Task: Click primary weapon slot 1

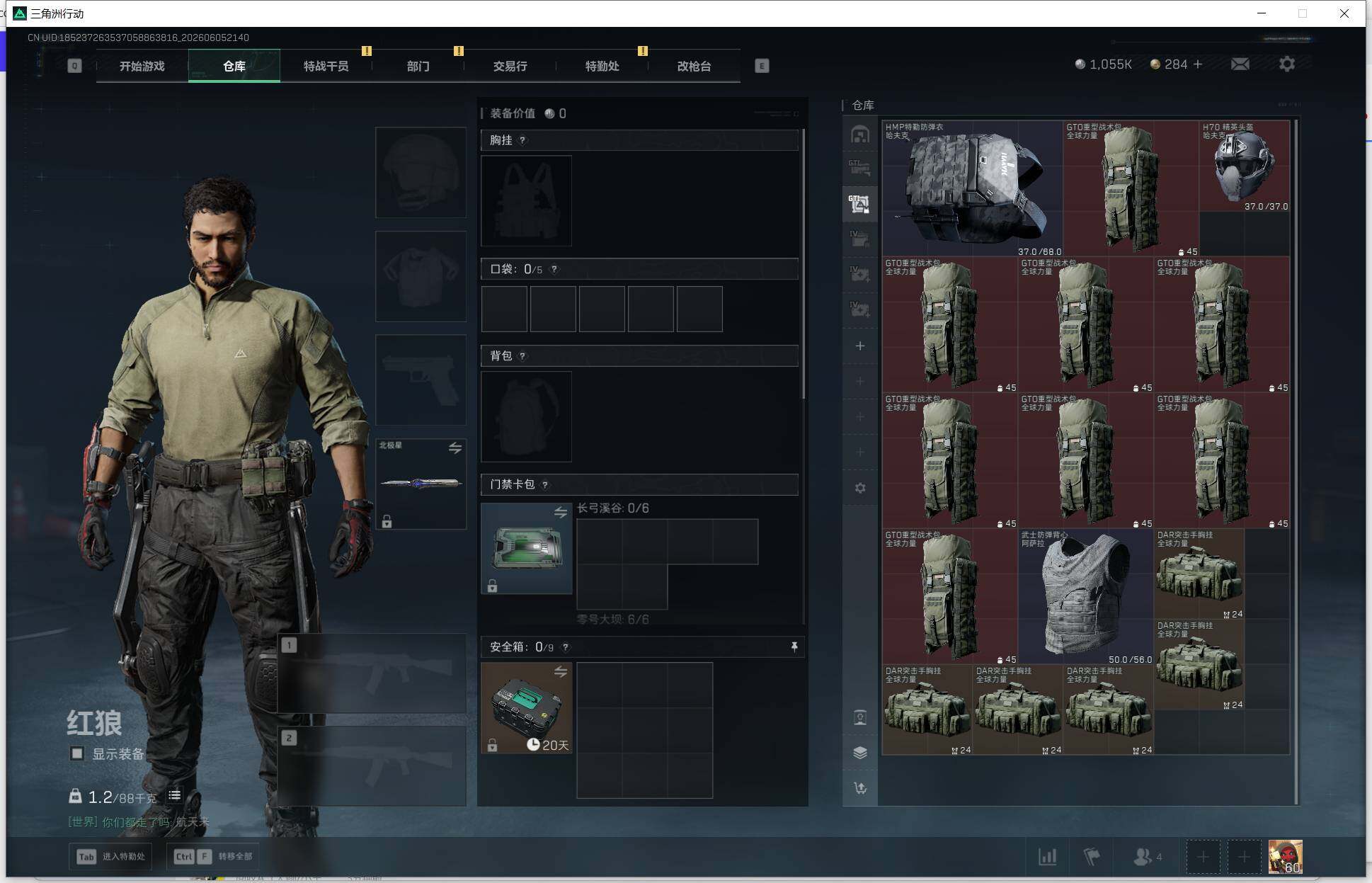Action: (x=372, y=673)
